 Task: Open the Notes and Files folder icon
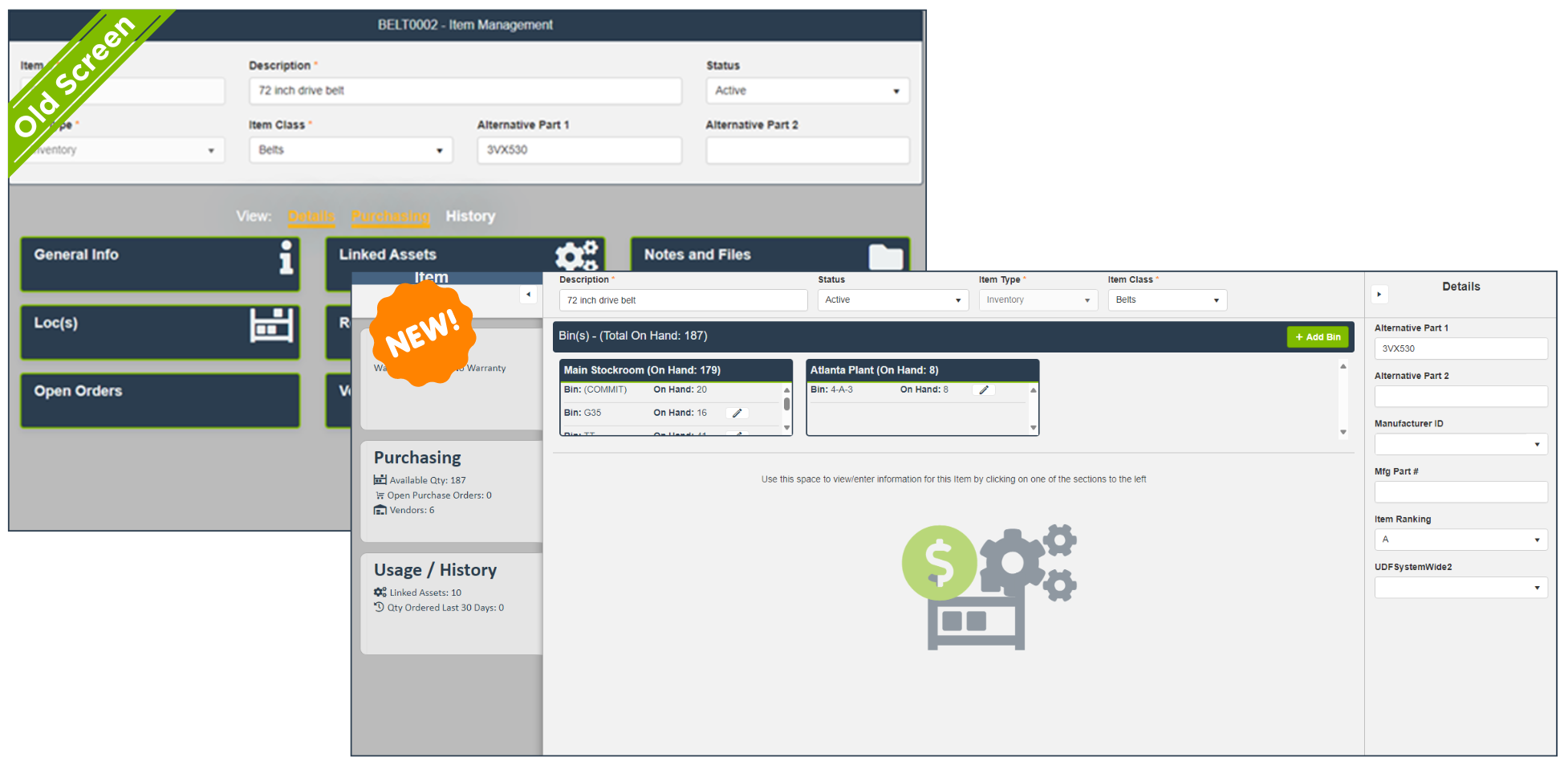point(885,257)
